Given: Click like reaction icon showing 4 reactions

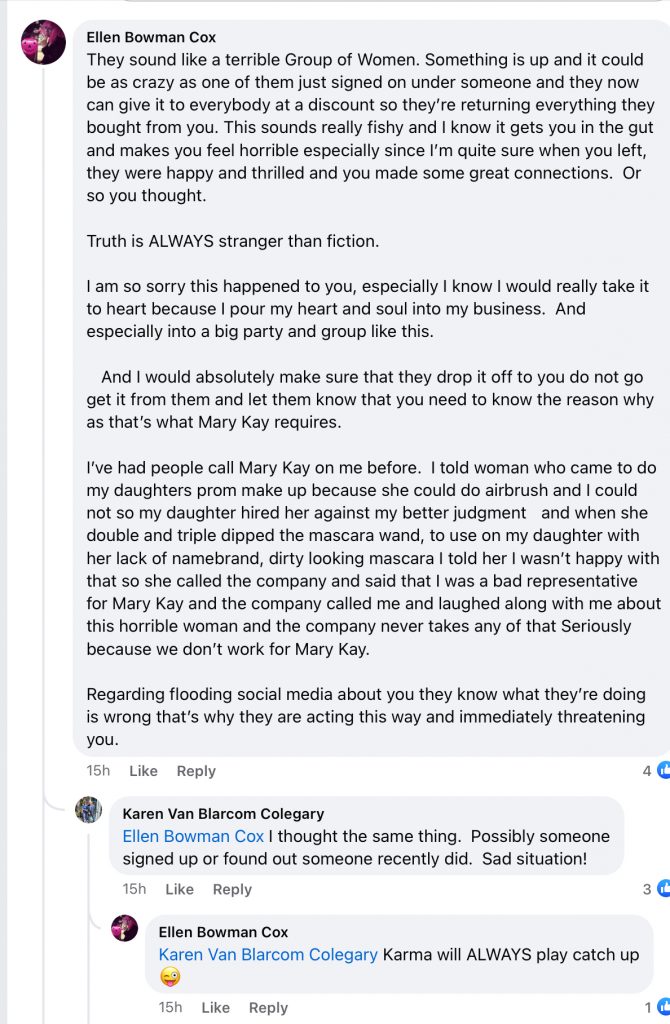Looking at the screenshot, I should tap(663, 771).
